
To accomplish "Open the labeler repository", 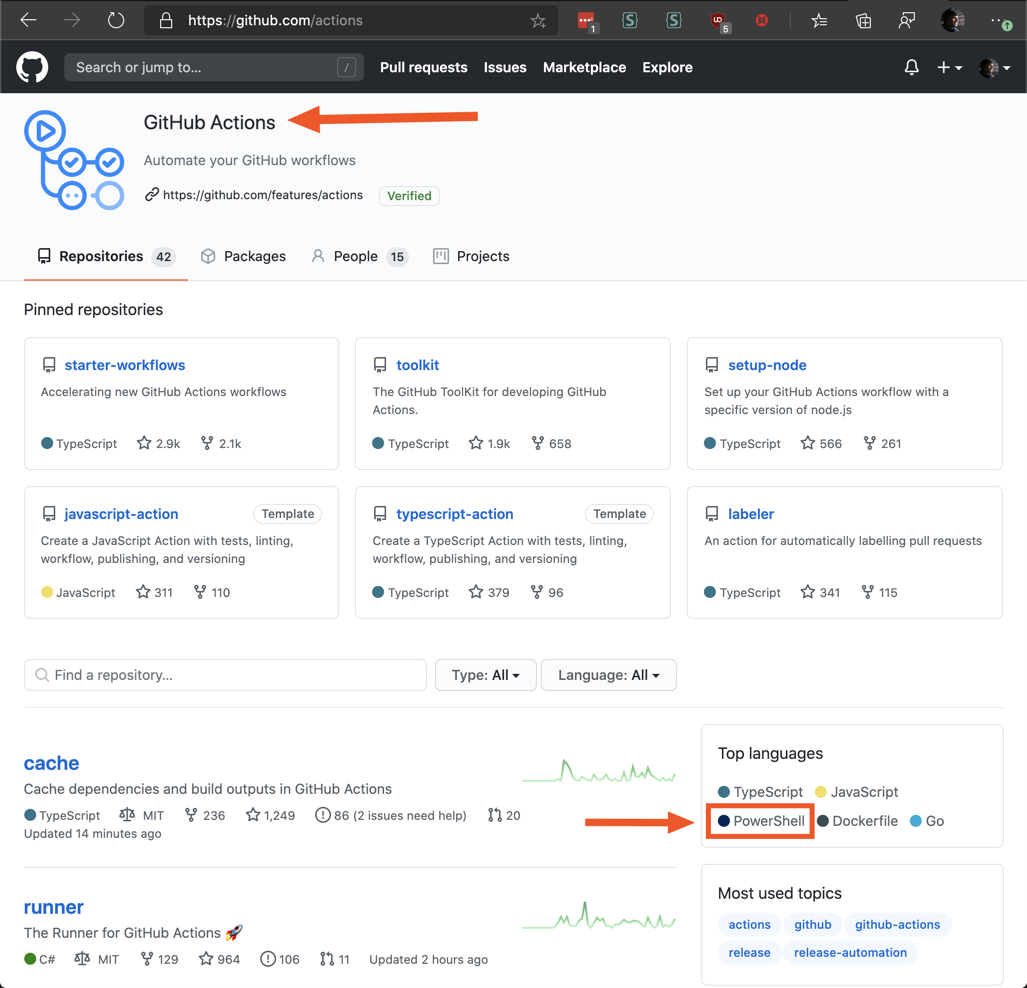I will 751,514.
